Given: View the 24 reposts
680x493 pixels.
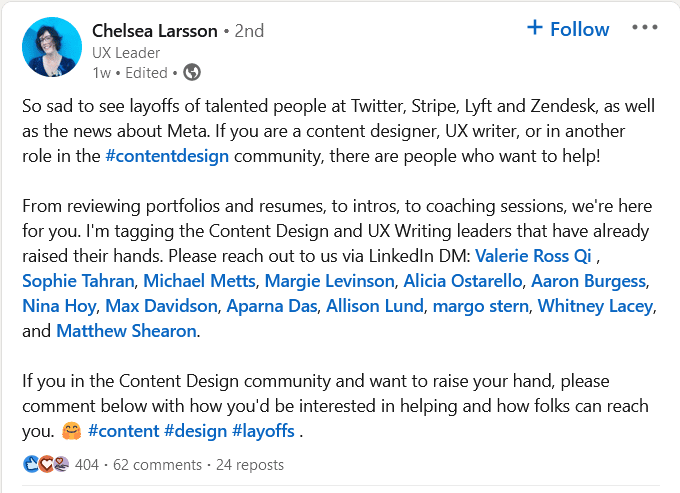Looking at the screenshot, I should pyautogui.click(x=250, y=465).
